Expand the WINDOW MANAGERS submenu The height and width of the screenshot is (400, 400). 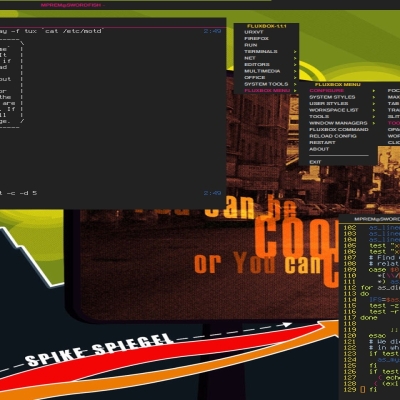tap(338, 123)
